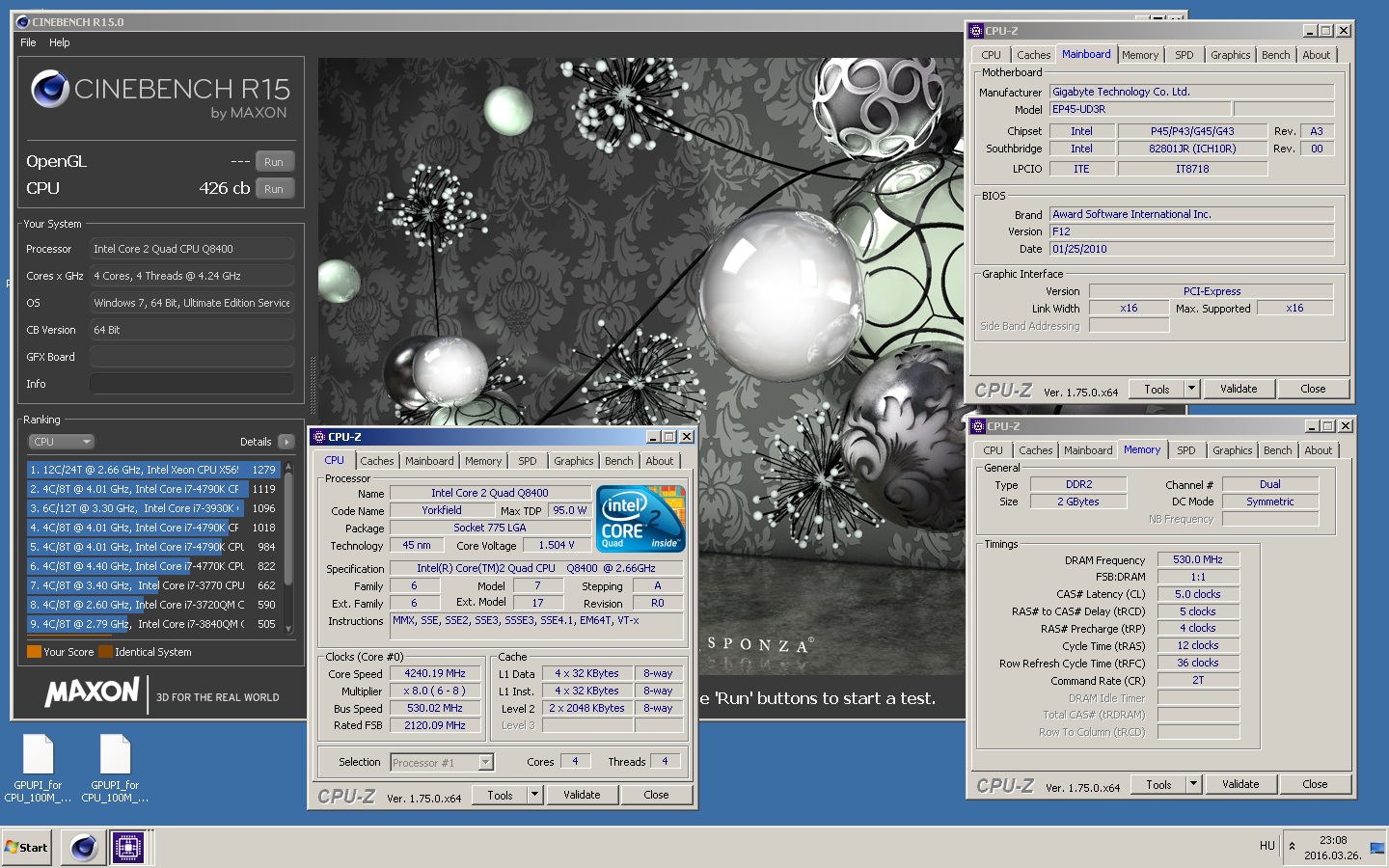The image size is (1389, 868).
Task: Run the CPU benchmark in Cinebench
Action: [x=274, y=189]
